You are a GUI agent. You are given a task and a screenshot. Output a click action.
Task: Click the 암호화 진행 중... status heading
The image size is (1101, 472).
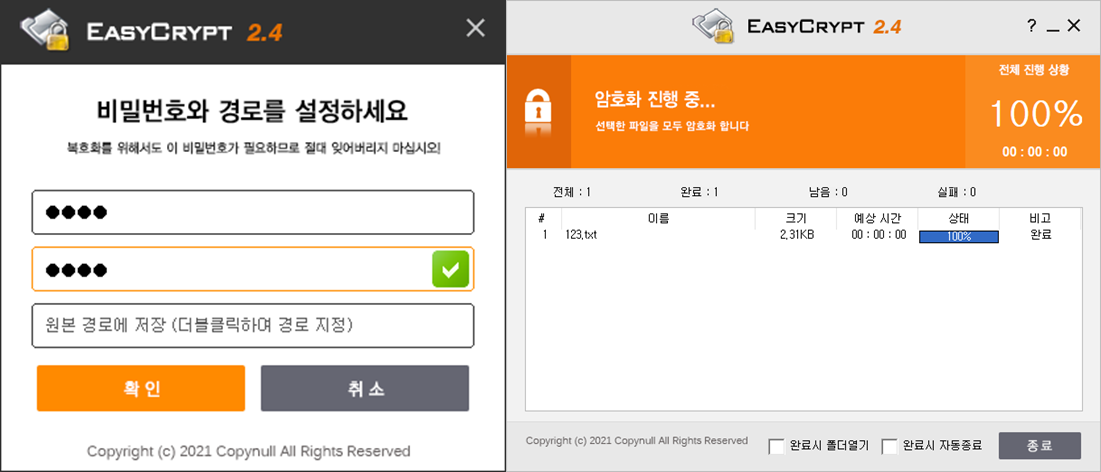(654, 100)
